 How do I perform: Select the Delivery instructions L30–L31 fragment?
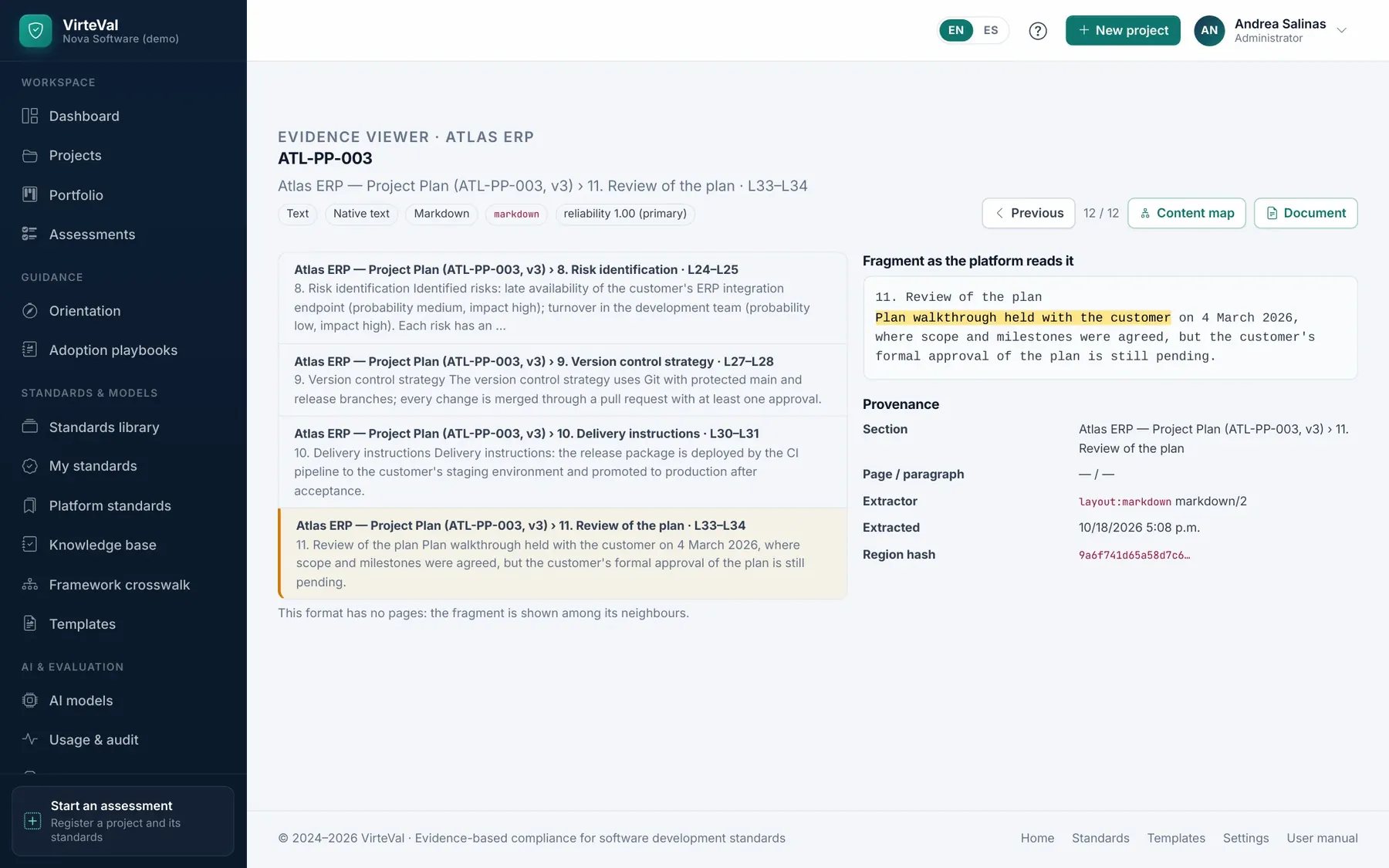563,462
